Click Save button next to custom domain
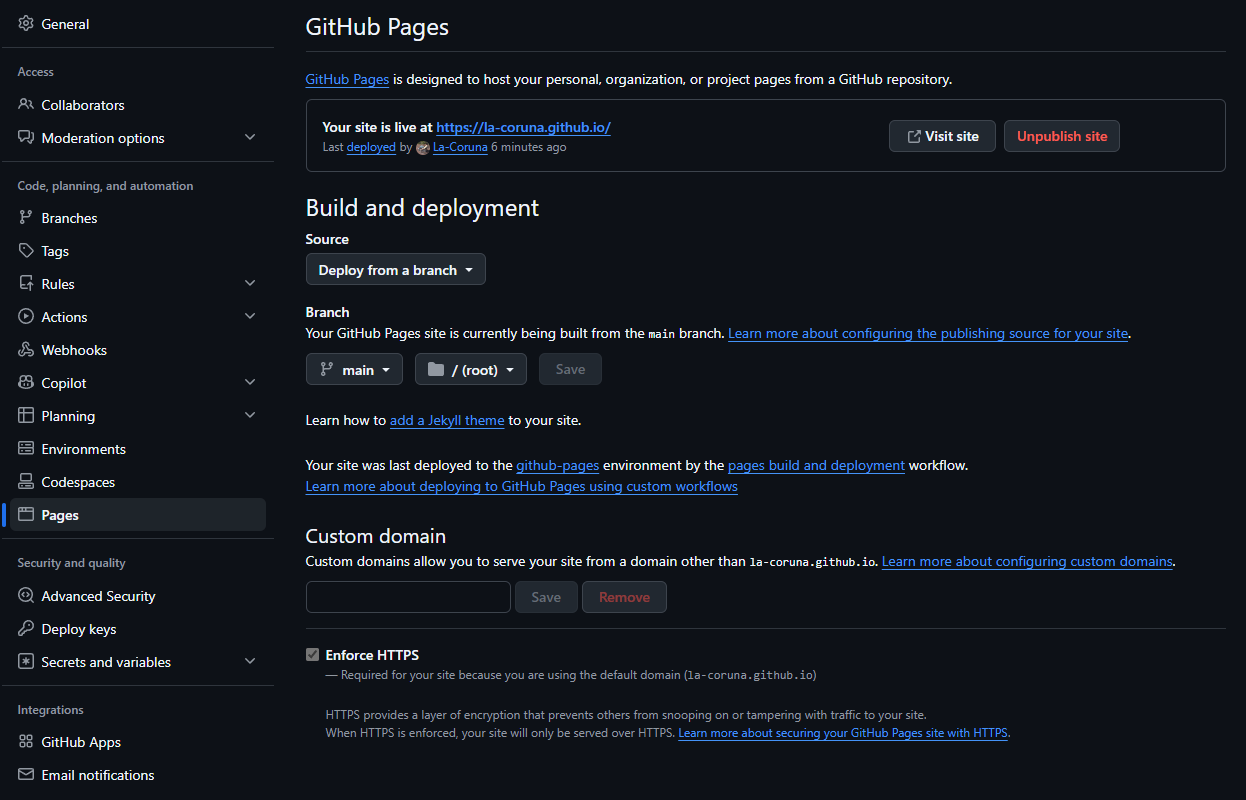 click(x=546, y=597)
